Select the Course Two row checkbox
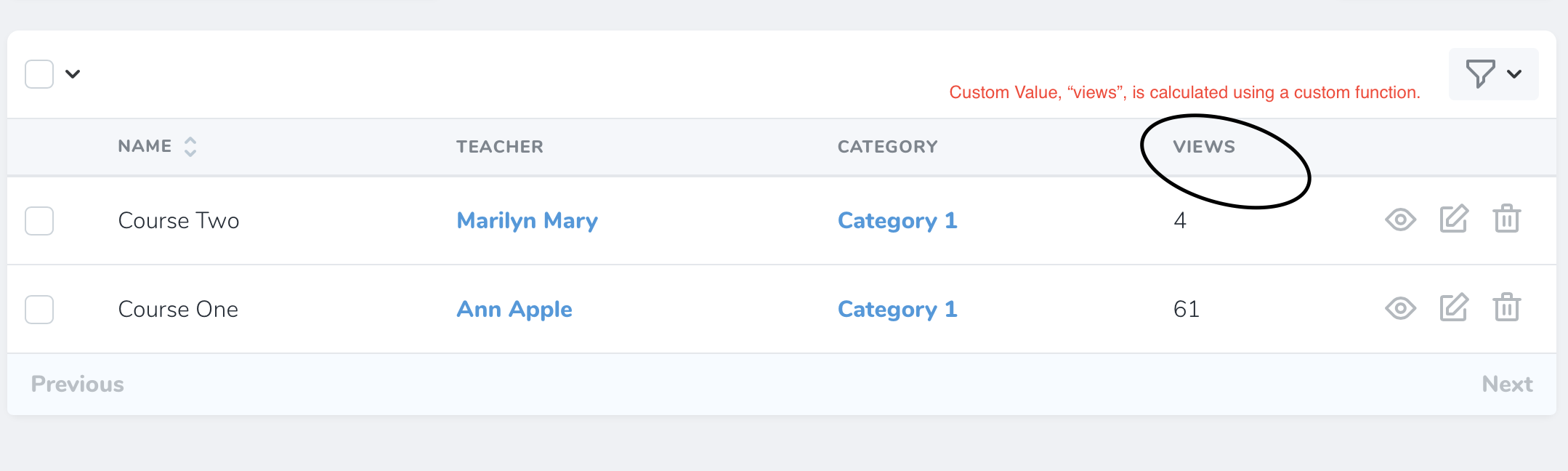The height and width of the screenshot is (471, 1568). click(x=39, y=221)
